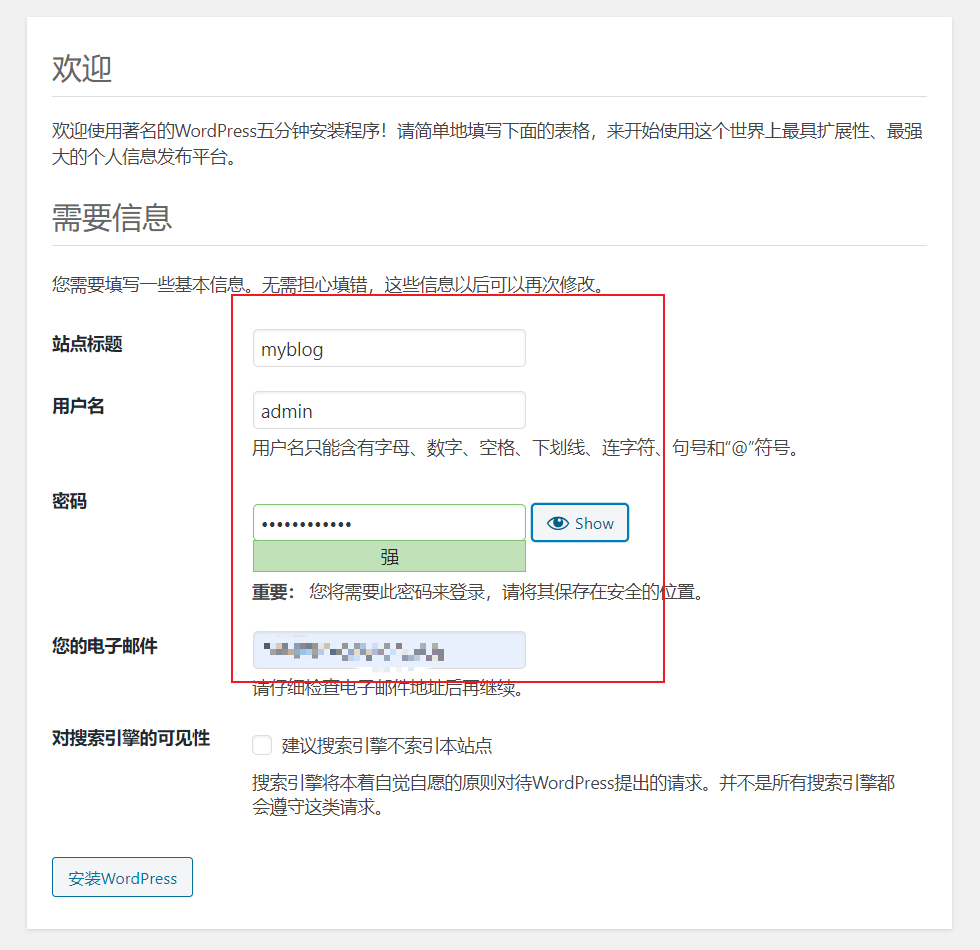Click the 欢迎 heading
Viewport: 980px width, 950px height.
pos(82,68)
